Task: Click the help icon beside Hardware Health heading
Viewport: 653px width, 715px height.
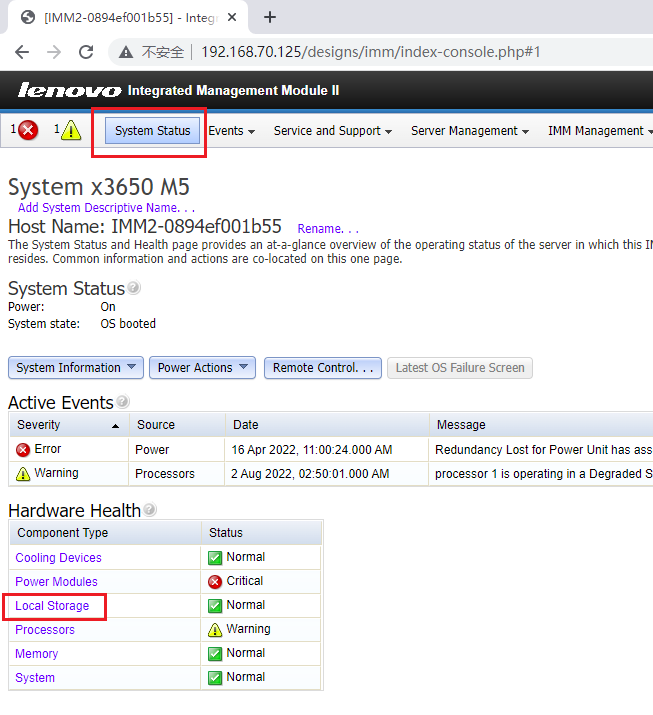Action: pyautogui.click(x=150, y=510)
